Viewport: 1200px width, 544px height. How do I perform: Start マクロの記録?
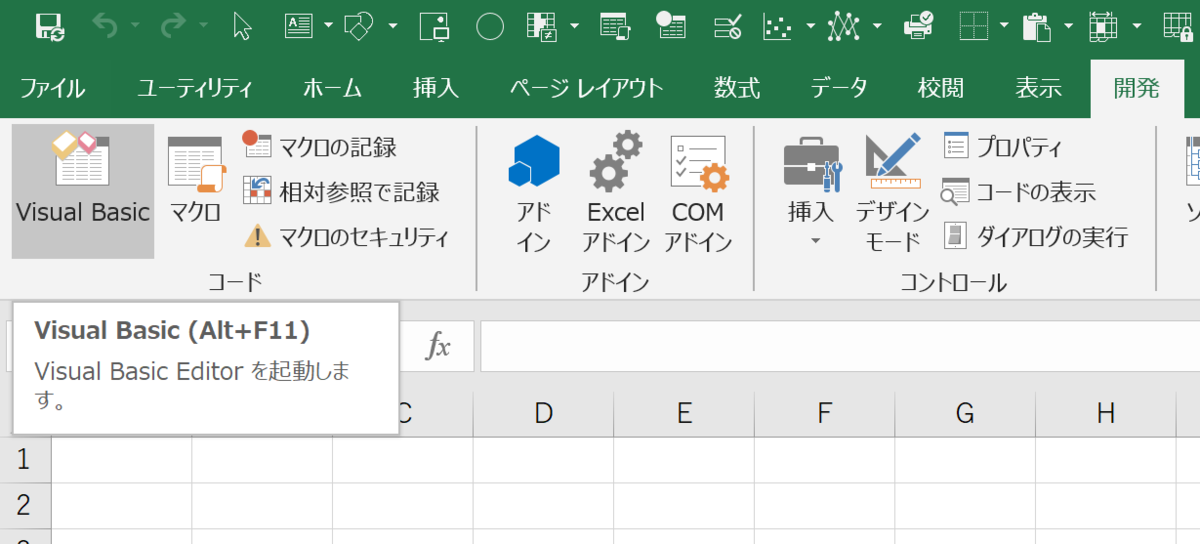[320, 147]
